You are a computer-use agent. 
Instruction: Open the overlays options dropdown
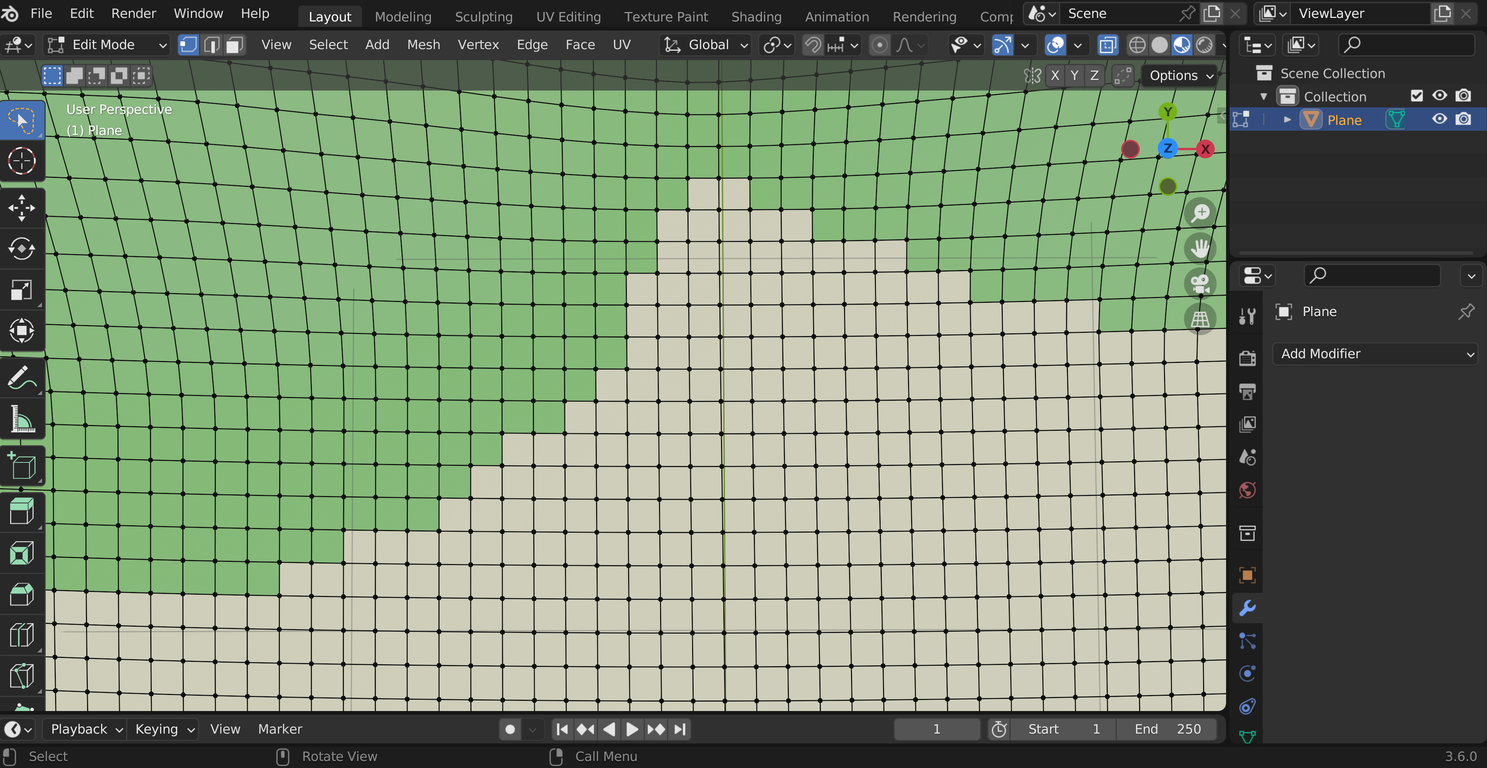[1078, 45]
